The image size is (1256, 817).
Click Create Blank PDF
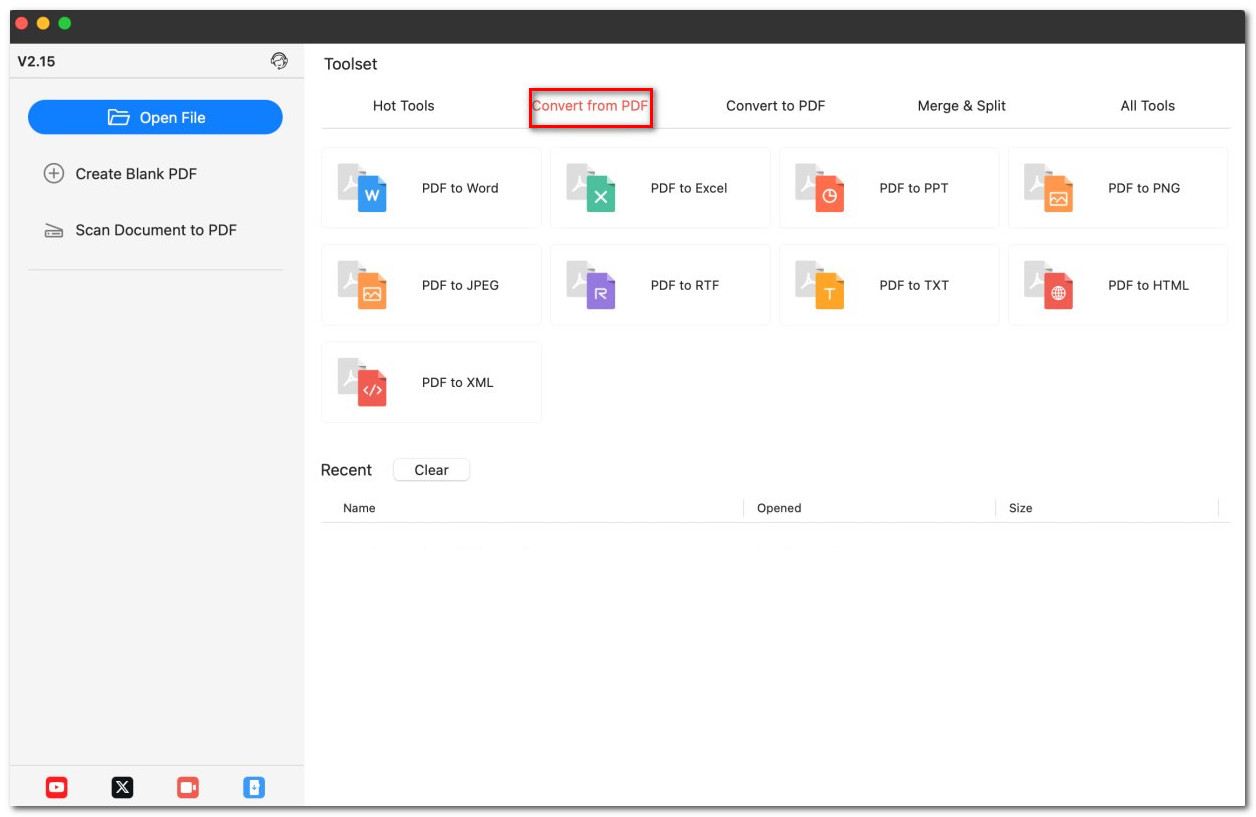point(136,174)
